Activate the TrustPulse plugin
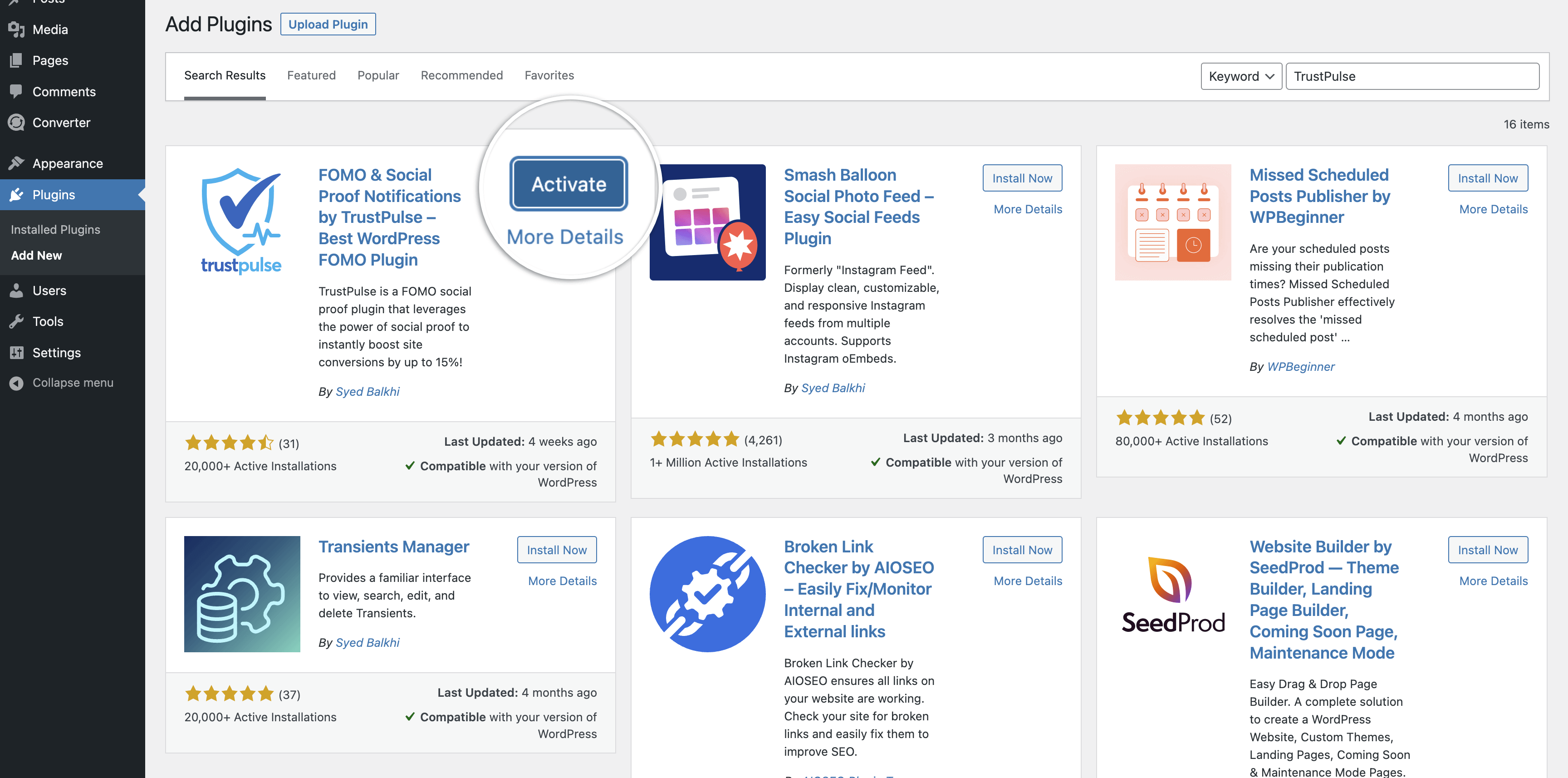This screenshot has width=1568, height=778. 568,184
